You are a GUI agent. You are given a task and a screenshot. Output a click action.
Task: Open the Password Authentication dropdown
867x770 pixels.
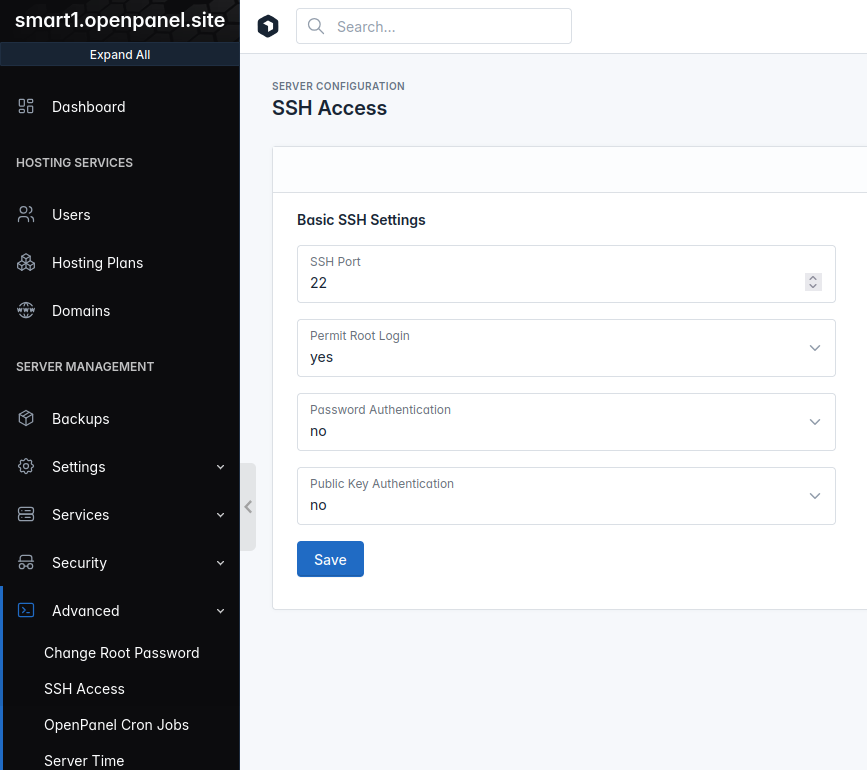point(566,422)
